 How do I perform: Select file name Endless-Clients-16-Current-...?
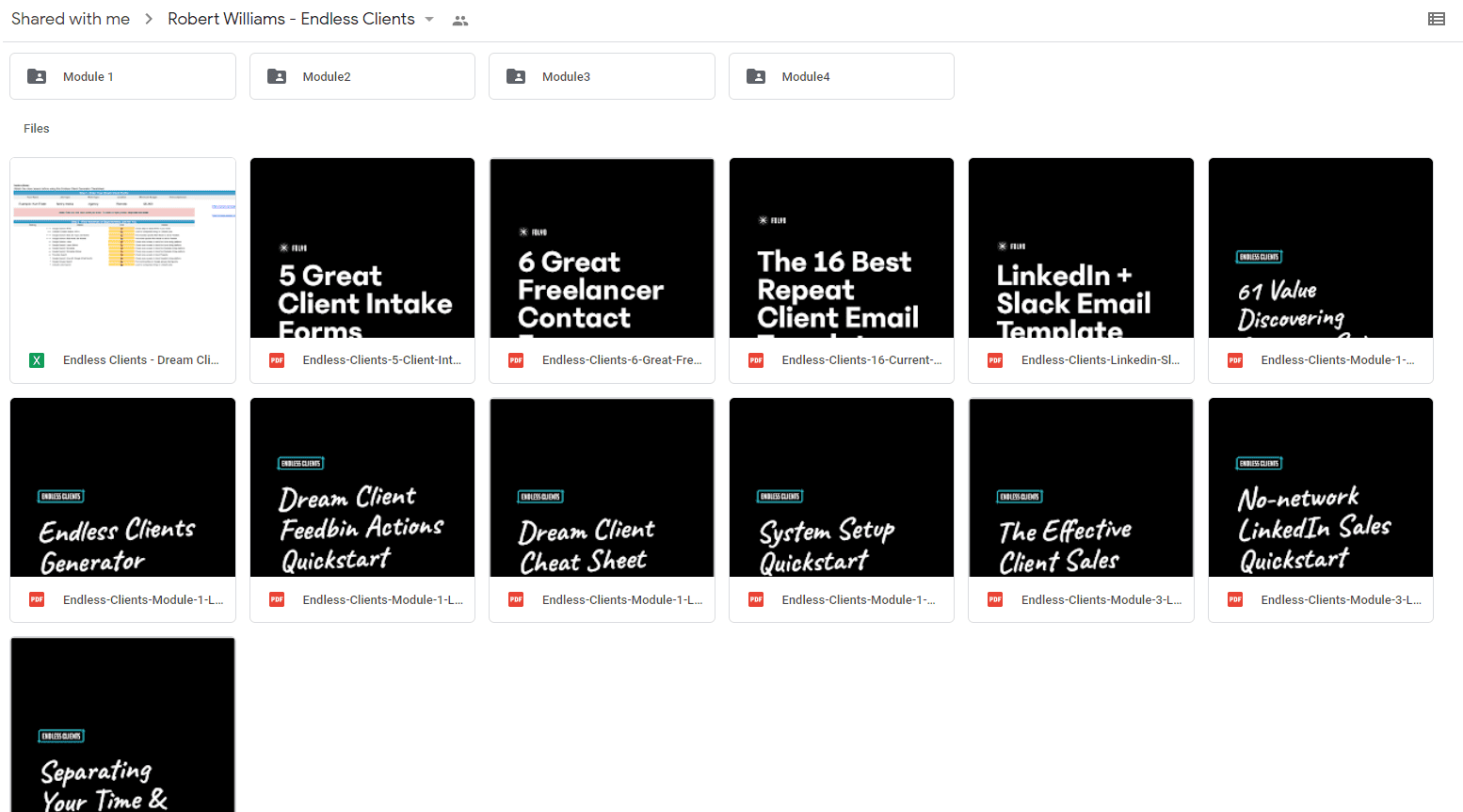(x=861, y=360)
